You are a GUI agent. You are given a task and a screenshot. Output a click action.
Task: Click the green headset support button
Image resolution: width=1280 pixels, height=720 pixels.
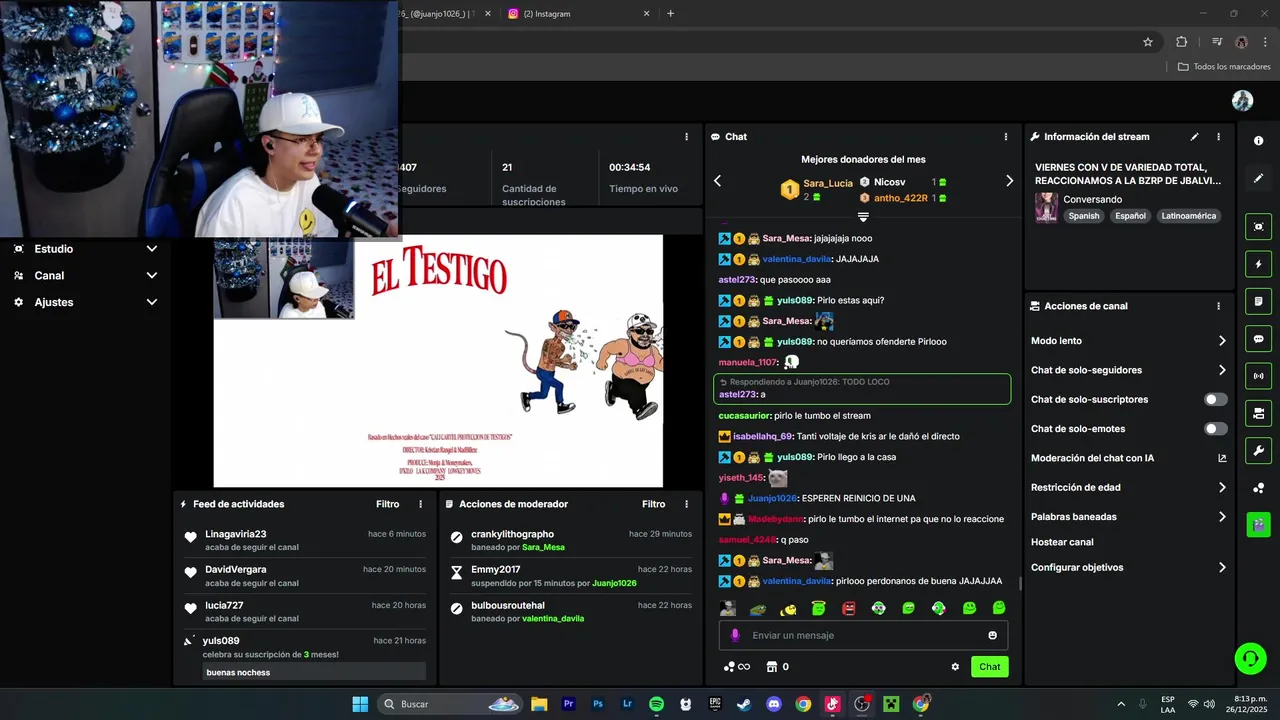[x=1250, y=658]
